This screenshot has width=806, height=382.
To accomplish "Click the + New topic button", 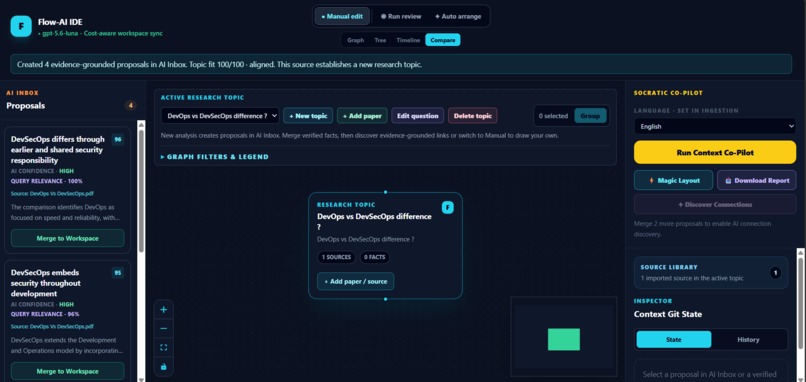I will tap(308, 116).
